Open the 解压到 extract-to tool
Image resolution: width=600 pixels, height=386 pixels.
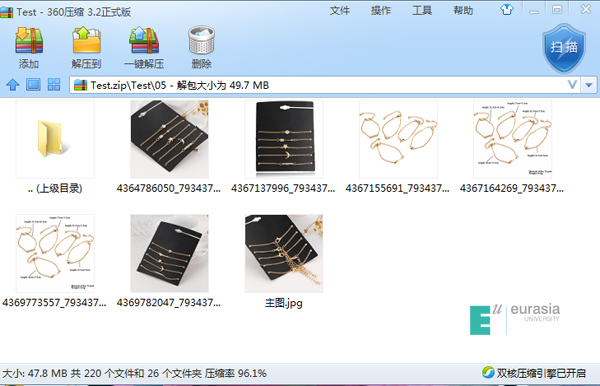pyautogui.click(x=86, y=40)
